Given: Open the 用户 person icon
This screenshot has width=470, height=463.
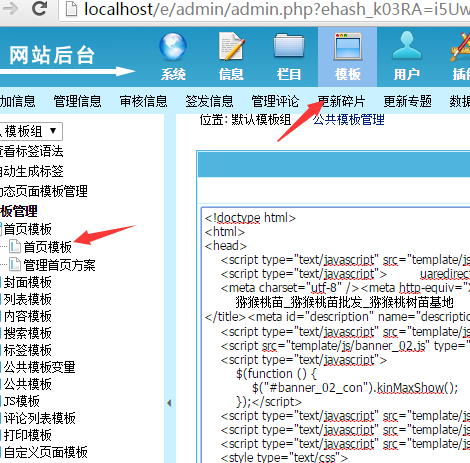Looking at the screenshot, I should [x=406, y=57].
